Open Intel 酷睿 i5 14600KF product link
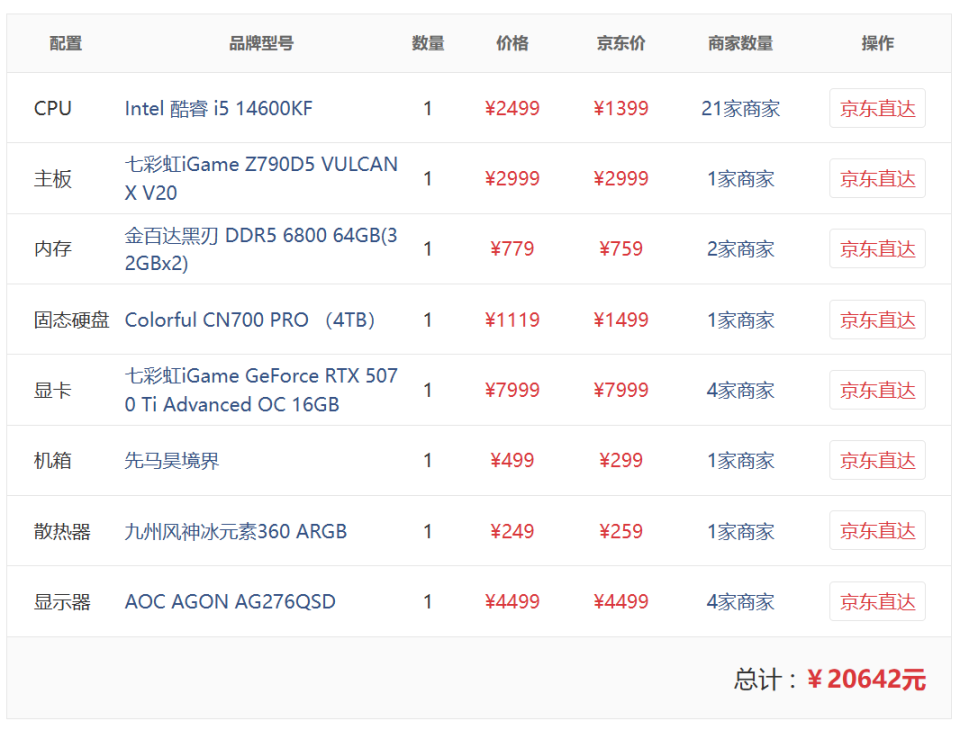This screenshot has height=730, width=960. coord(219,108)
